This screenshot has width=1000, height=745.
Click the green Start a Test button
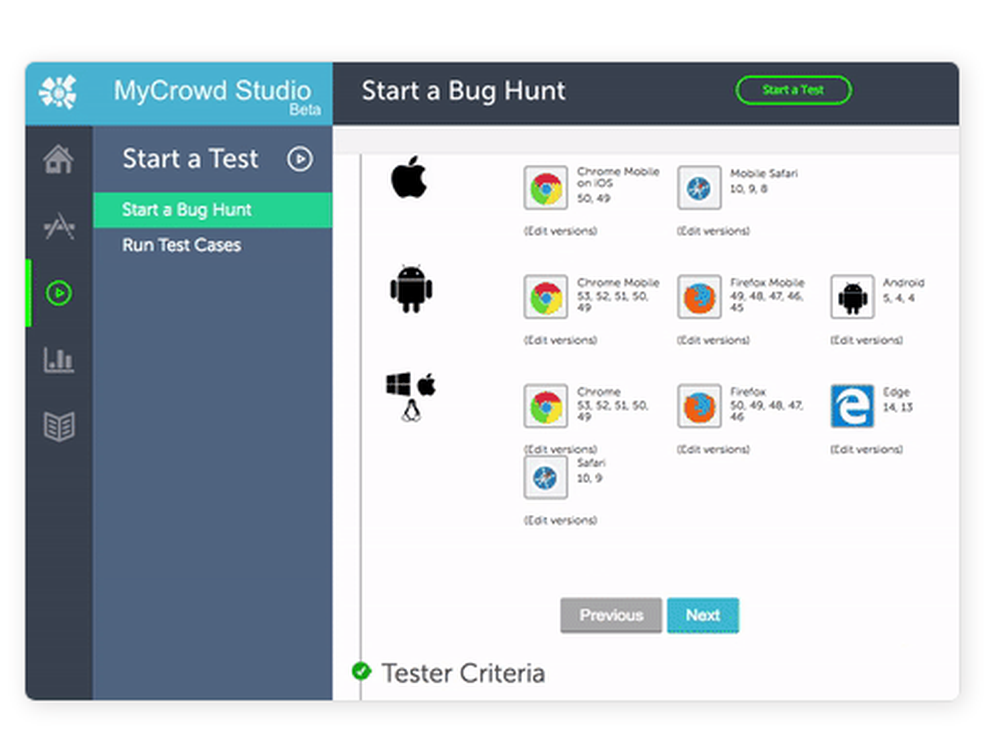pos(793,90)
